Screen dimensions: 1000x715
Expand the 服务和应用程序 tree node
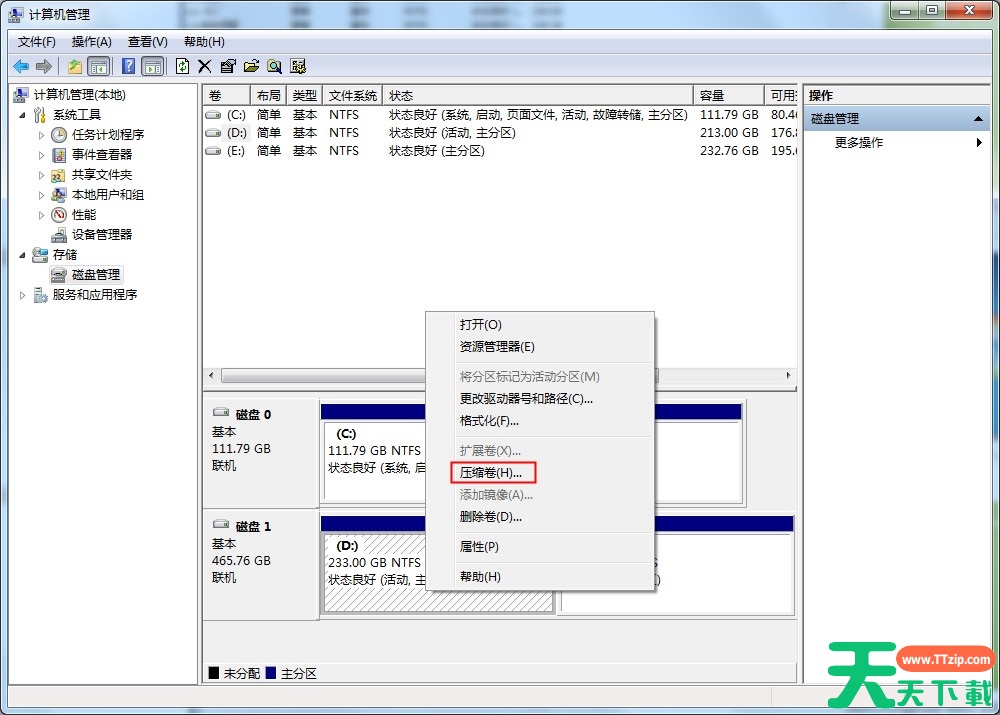click(x=23, y=295)
